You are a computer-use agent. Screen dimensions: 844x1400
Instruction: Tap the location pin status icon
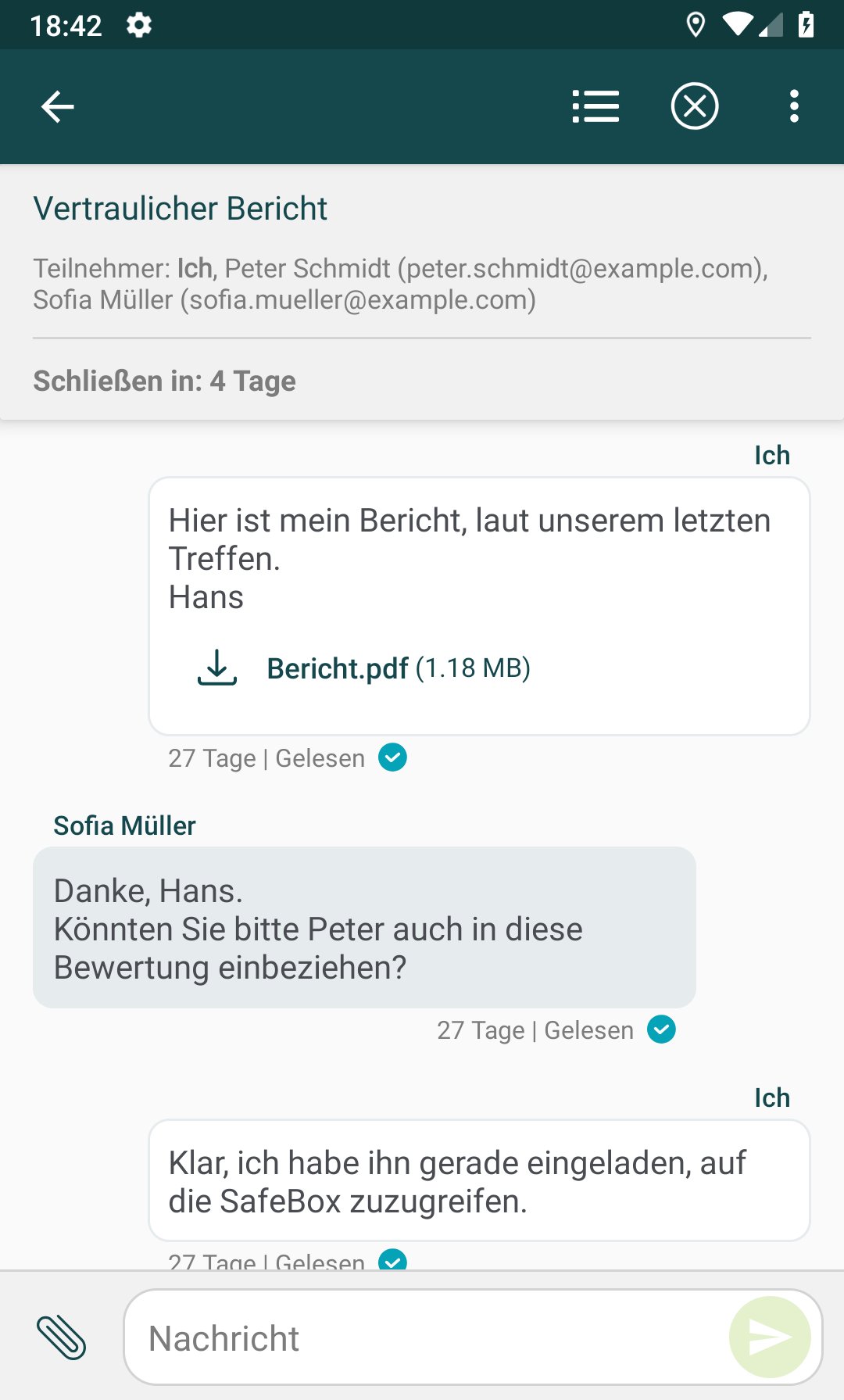click(x=695, y=25)
